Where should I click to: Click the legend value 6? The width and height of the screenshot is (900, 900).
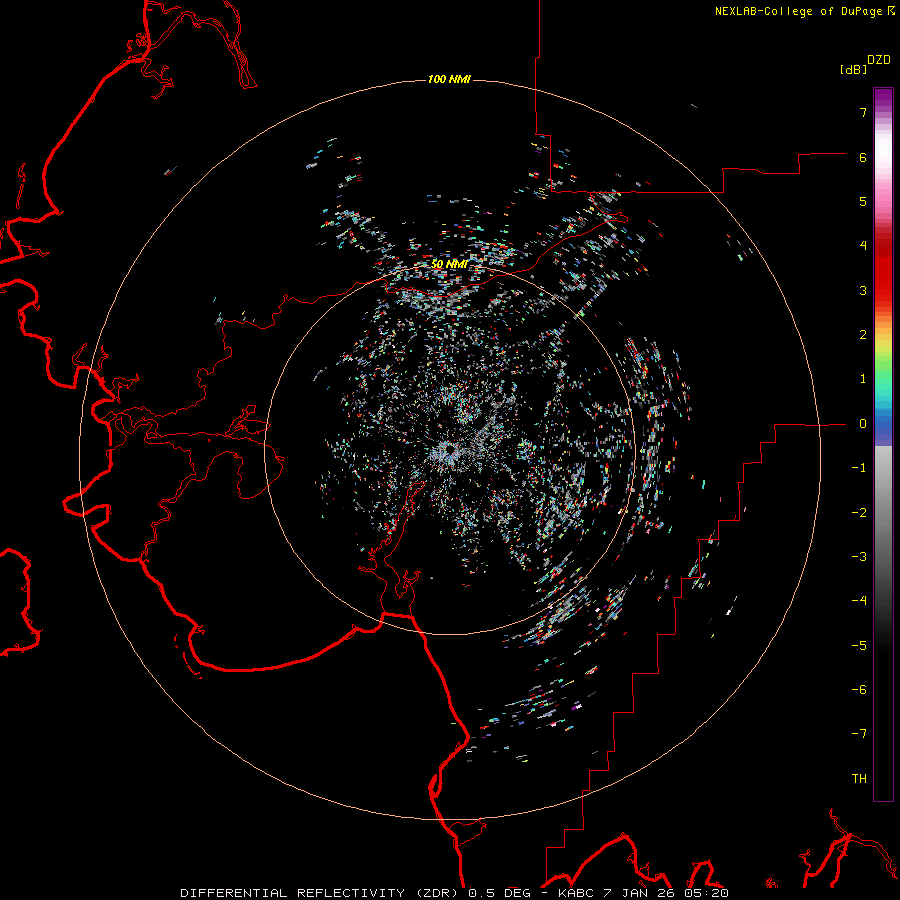pos(863,157)
